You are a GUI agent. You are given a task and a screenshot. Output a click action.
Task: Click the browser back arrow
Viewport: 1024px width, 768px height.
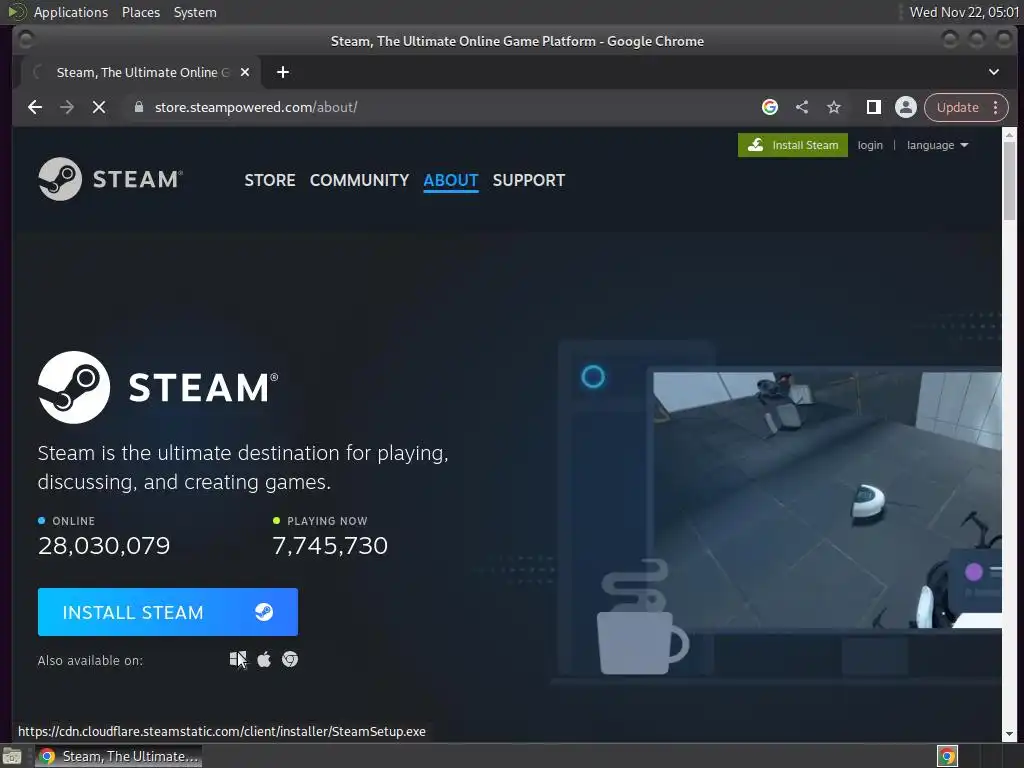pos(35,107)
